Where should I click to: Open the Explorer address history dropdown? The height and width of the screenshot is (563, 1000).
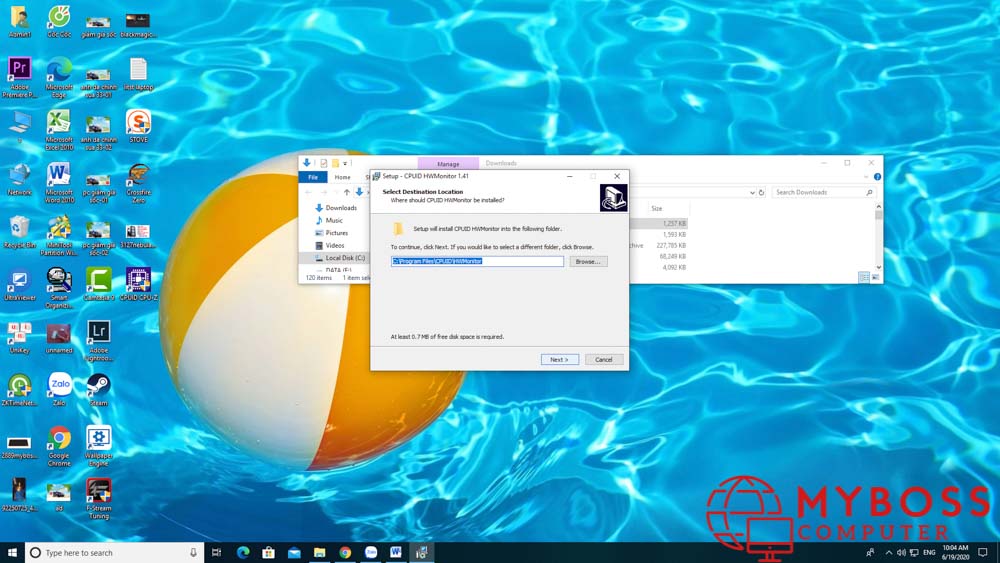752,193
